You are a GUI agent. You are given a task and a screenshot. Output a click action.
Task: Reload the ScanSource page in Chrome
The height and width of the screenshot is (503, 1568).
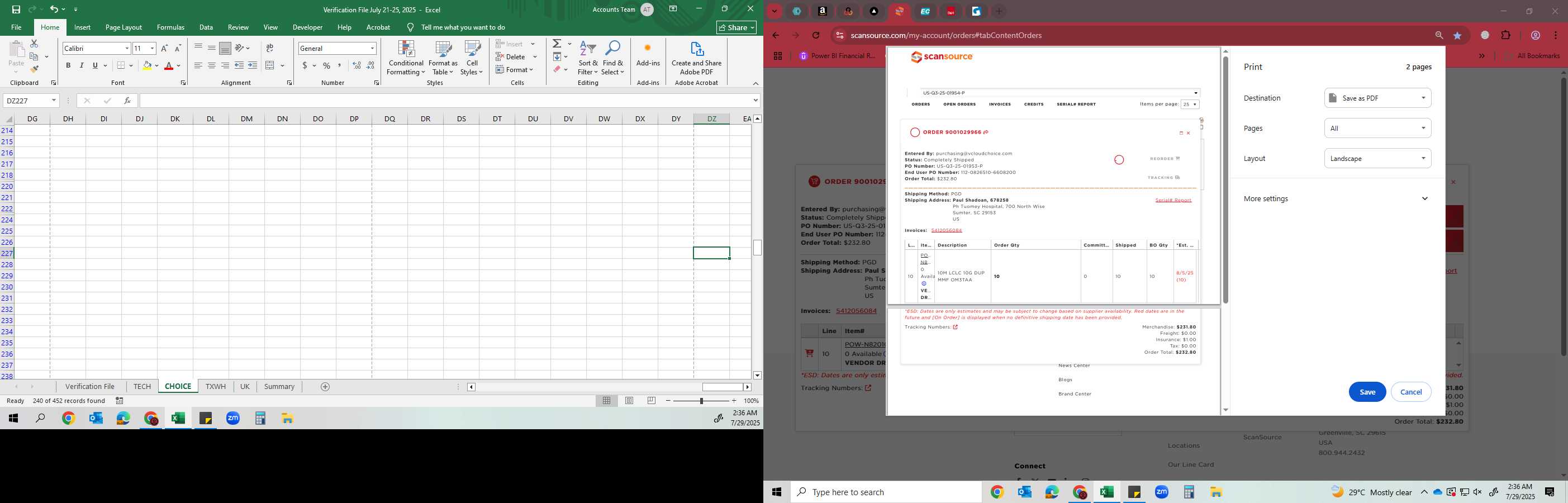point(816,35)
